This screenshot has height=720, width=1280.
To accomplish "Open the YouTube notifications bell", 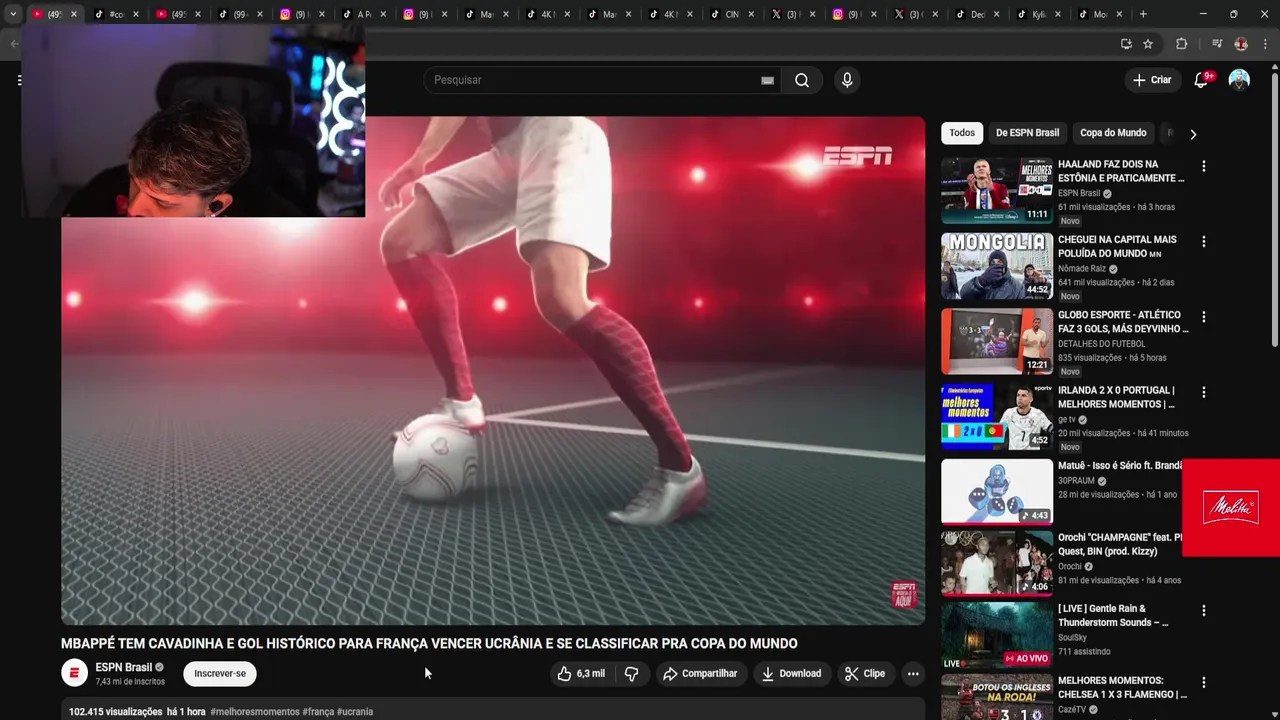I will coord(1201,80).
